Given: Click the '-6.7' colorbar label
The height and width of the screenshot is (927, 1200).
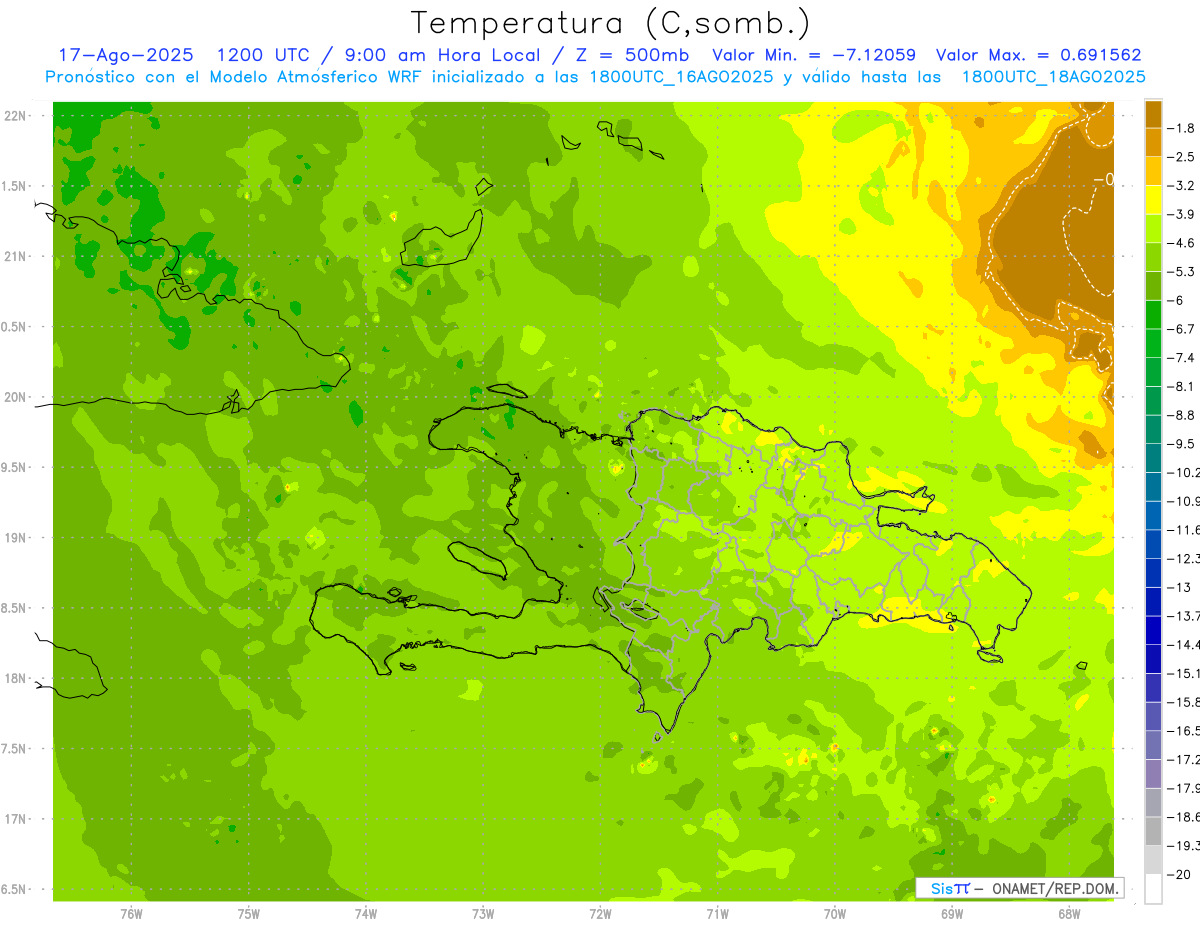Looking at the screenshot, I should (1183, 329).
